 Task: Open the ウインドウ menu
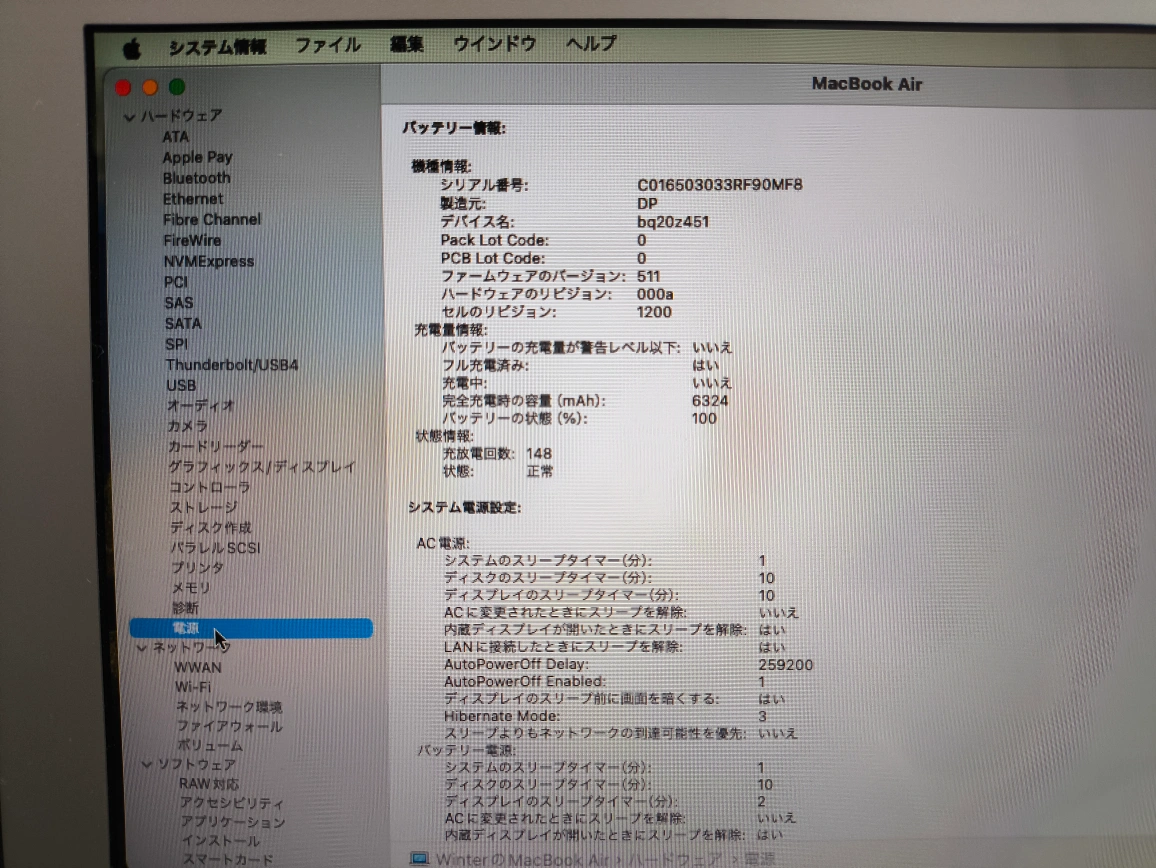click(x=495, y=44)
